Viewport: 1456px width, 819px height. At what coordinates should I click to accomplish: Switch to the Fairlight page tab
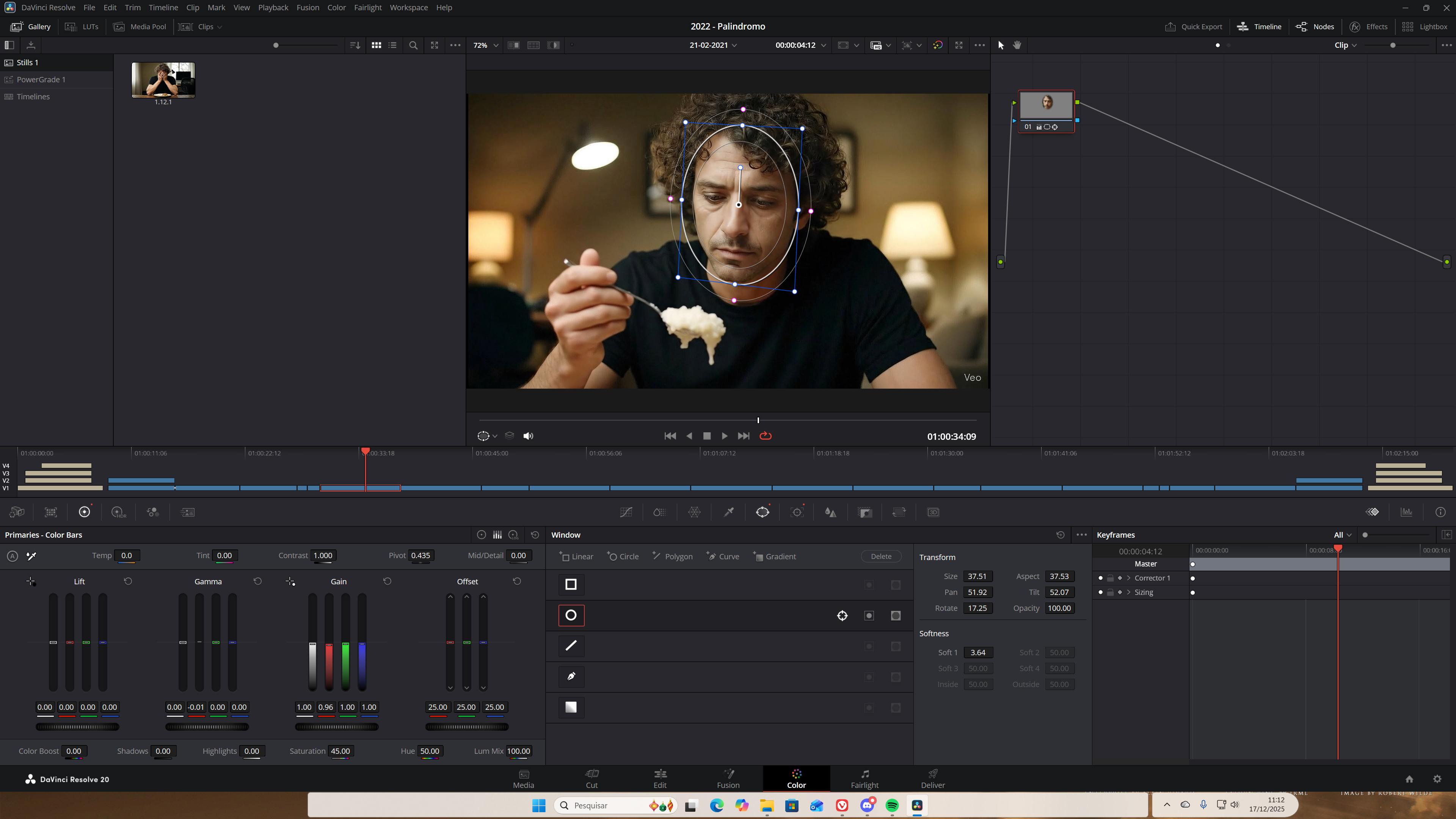[864, 778]
